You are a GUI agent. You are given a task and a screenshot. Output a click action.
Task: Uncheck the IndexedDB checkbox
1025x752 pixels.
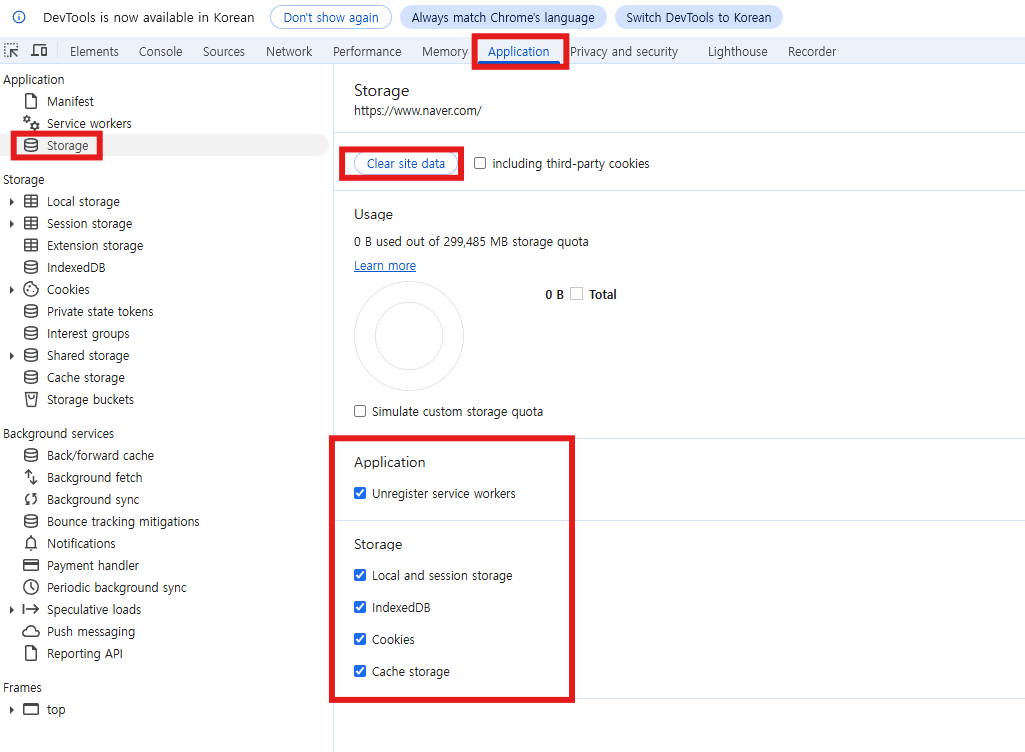pos(360,607)
